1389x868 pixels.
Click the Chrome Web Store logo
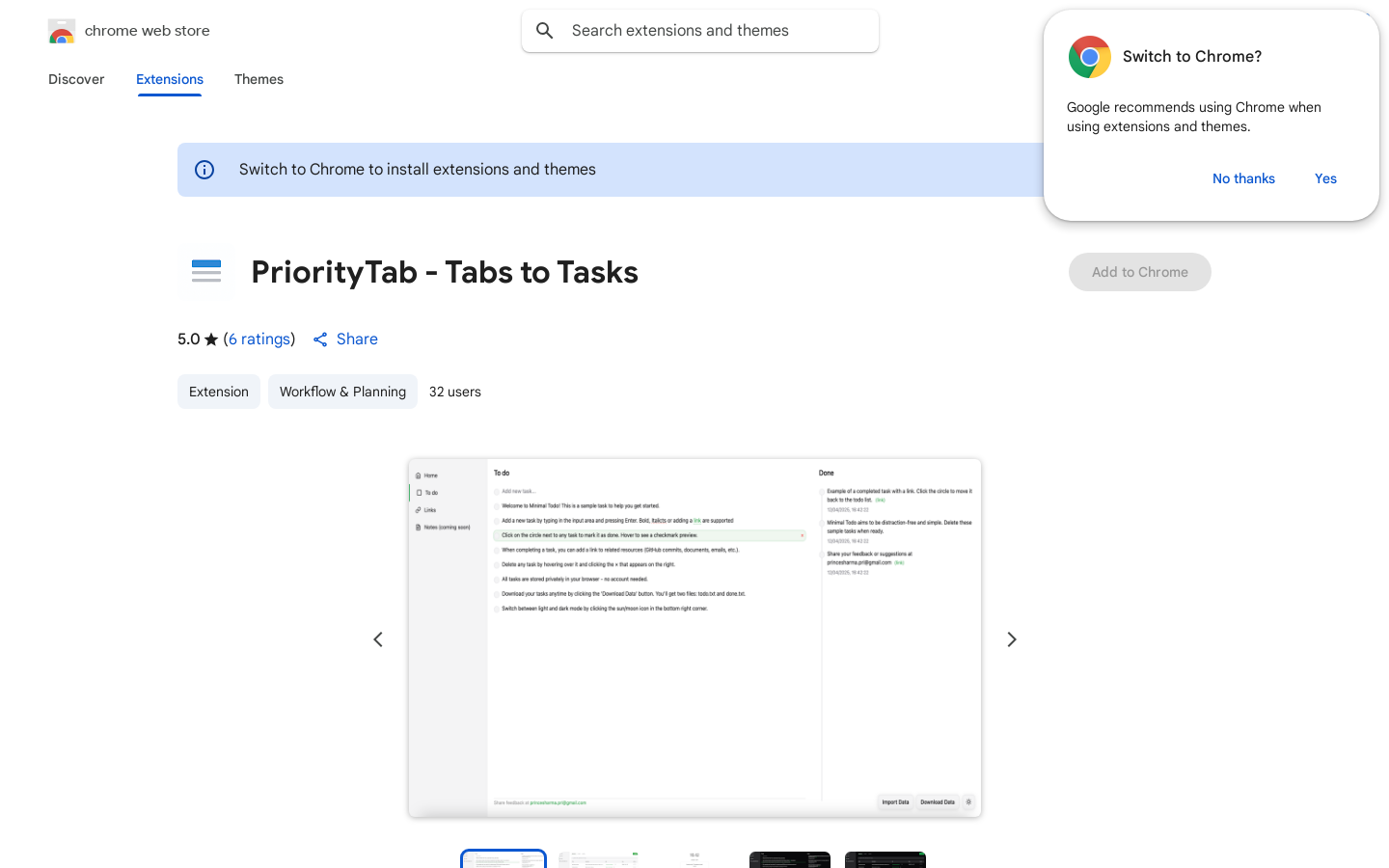coord(62,31)
